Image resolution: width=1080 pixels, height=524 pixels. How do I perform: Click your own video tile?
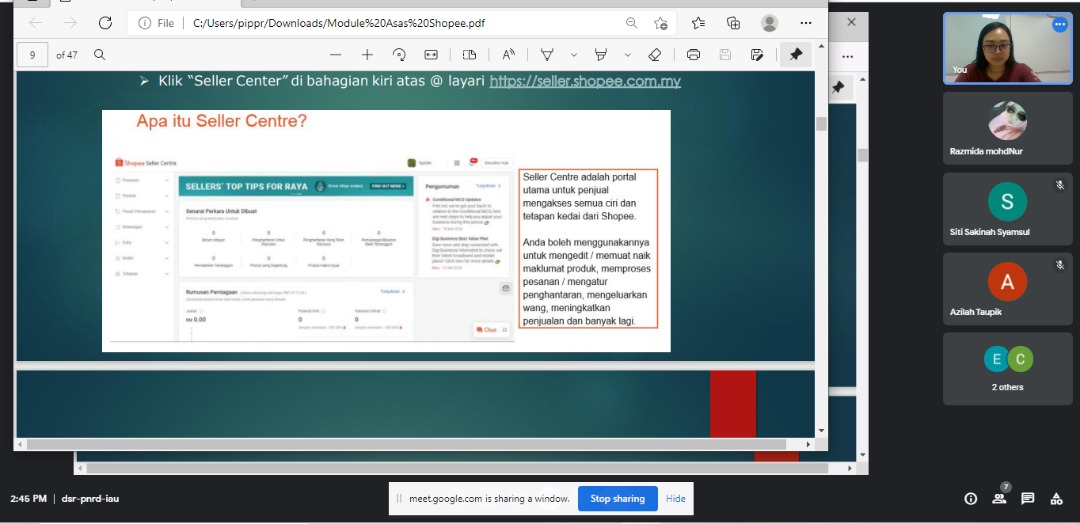(1007, 48)
